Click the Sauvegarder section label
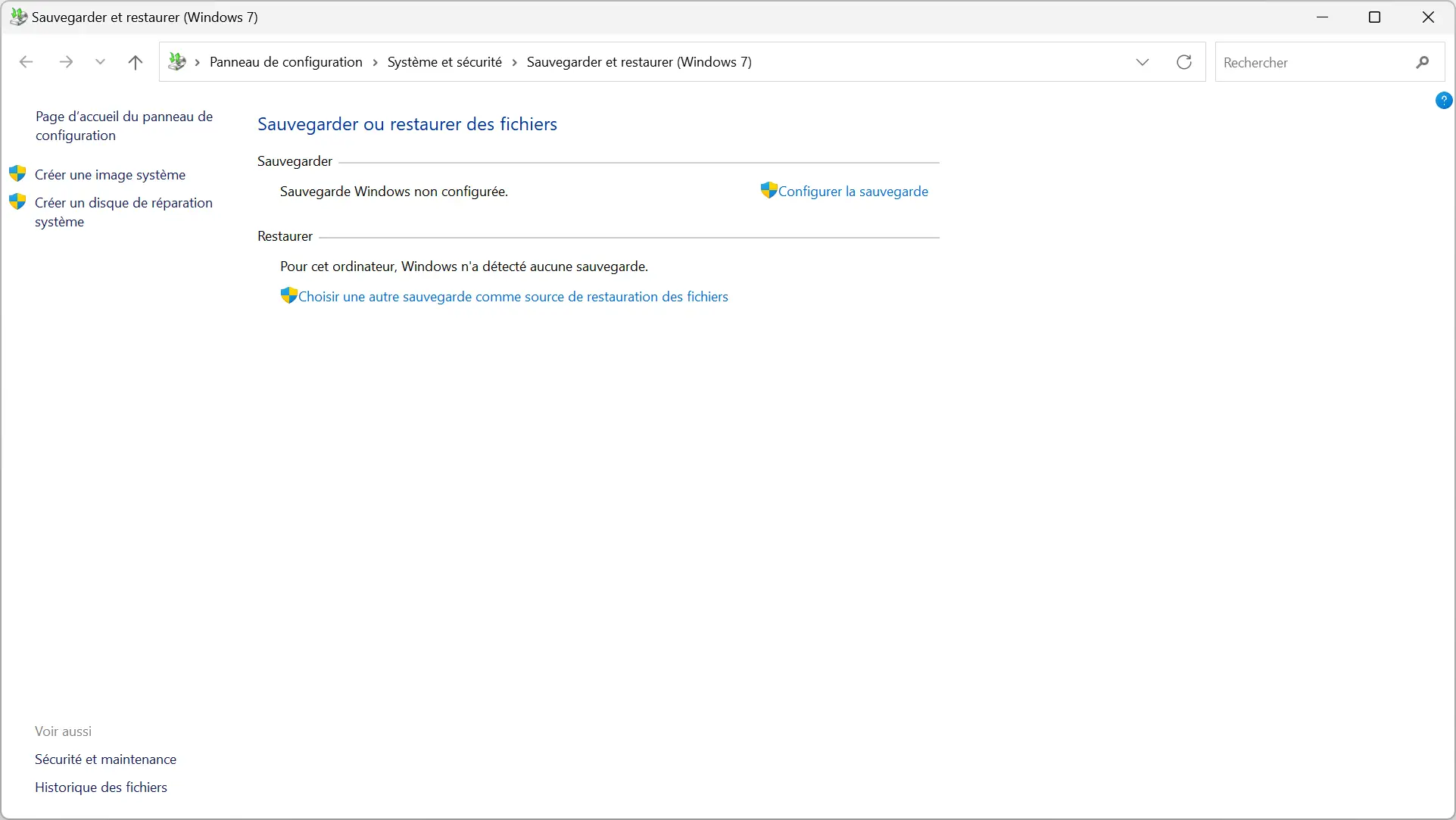1456x820 pixels. pos(295,161)
